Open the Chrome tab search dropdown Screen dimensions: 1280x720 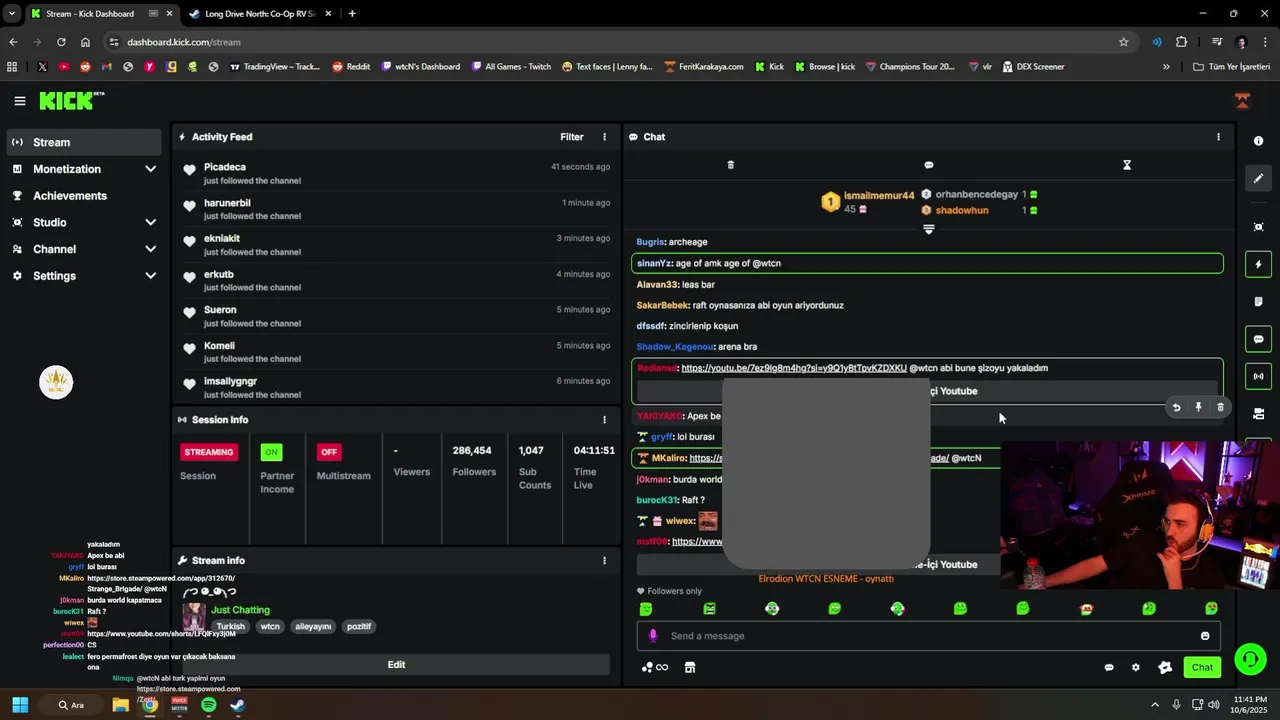coord(11,14)
